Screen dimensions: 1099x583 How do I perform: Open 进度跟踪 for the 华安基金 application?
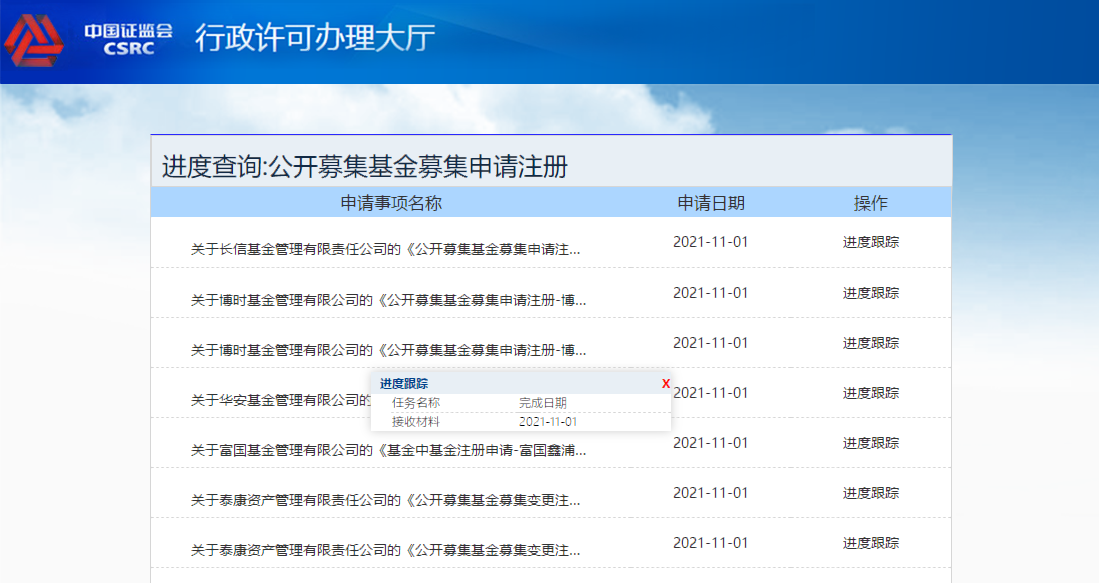[x=871, y=393]
